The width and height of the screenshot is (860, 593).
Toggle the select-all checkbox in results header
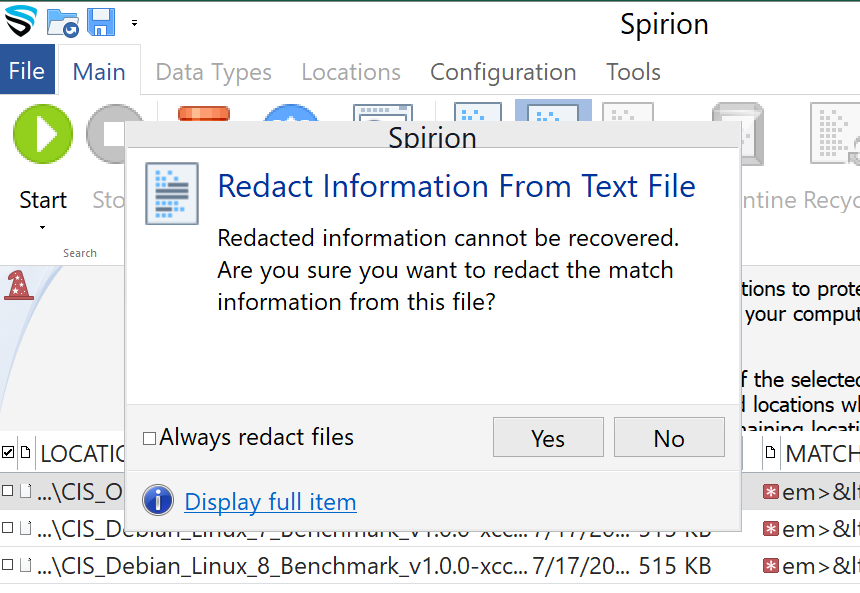8,453
